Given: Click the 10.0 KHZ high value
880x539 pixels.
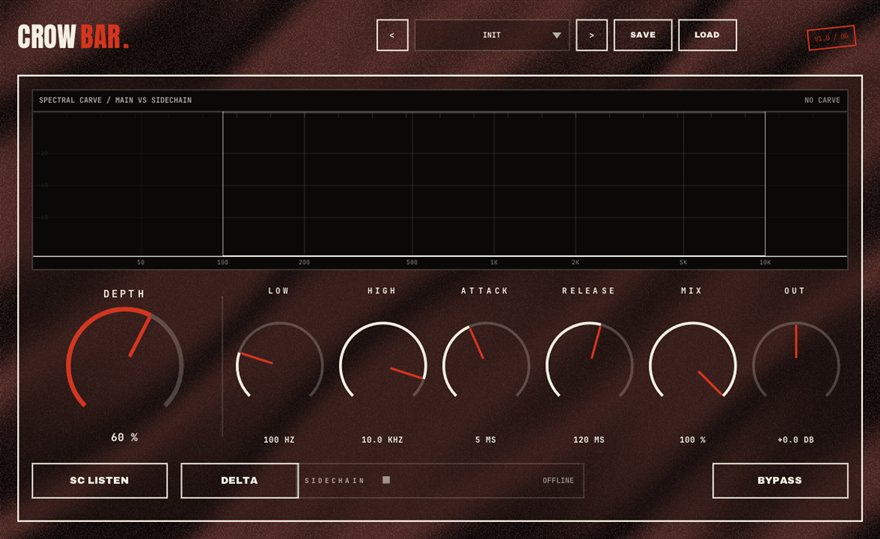Looking at the screenshot, I should coord(382,440).
